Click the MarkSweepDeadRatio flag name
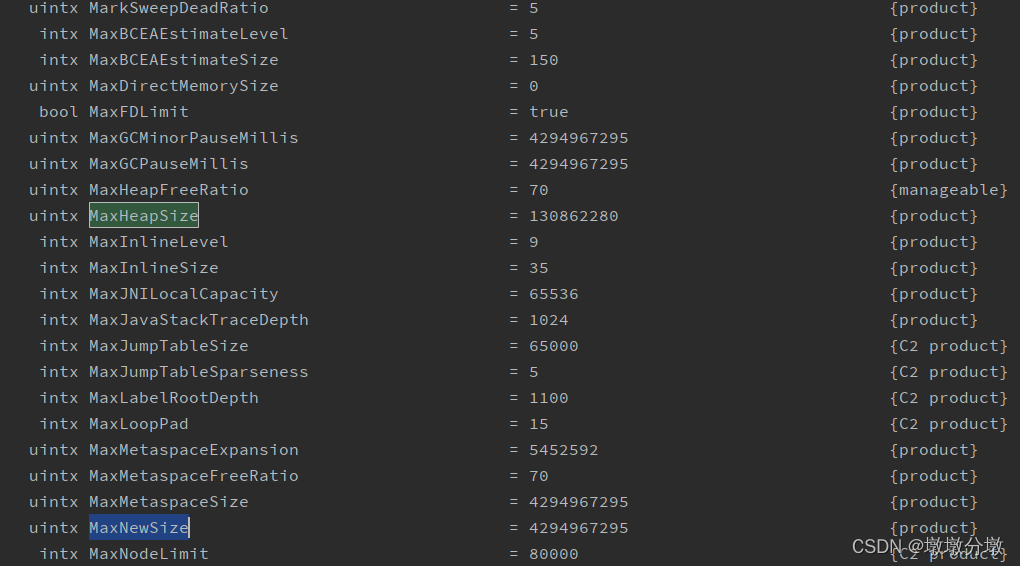Viewport: 1020px width, 566px height. pos(179,8)
